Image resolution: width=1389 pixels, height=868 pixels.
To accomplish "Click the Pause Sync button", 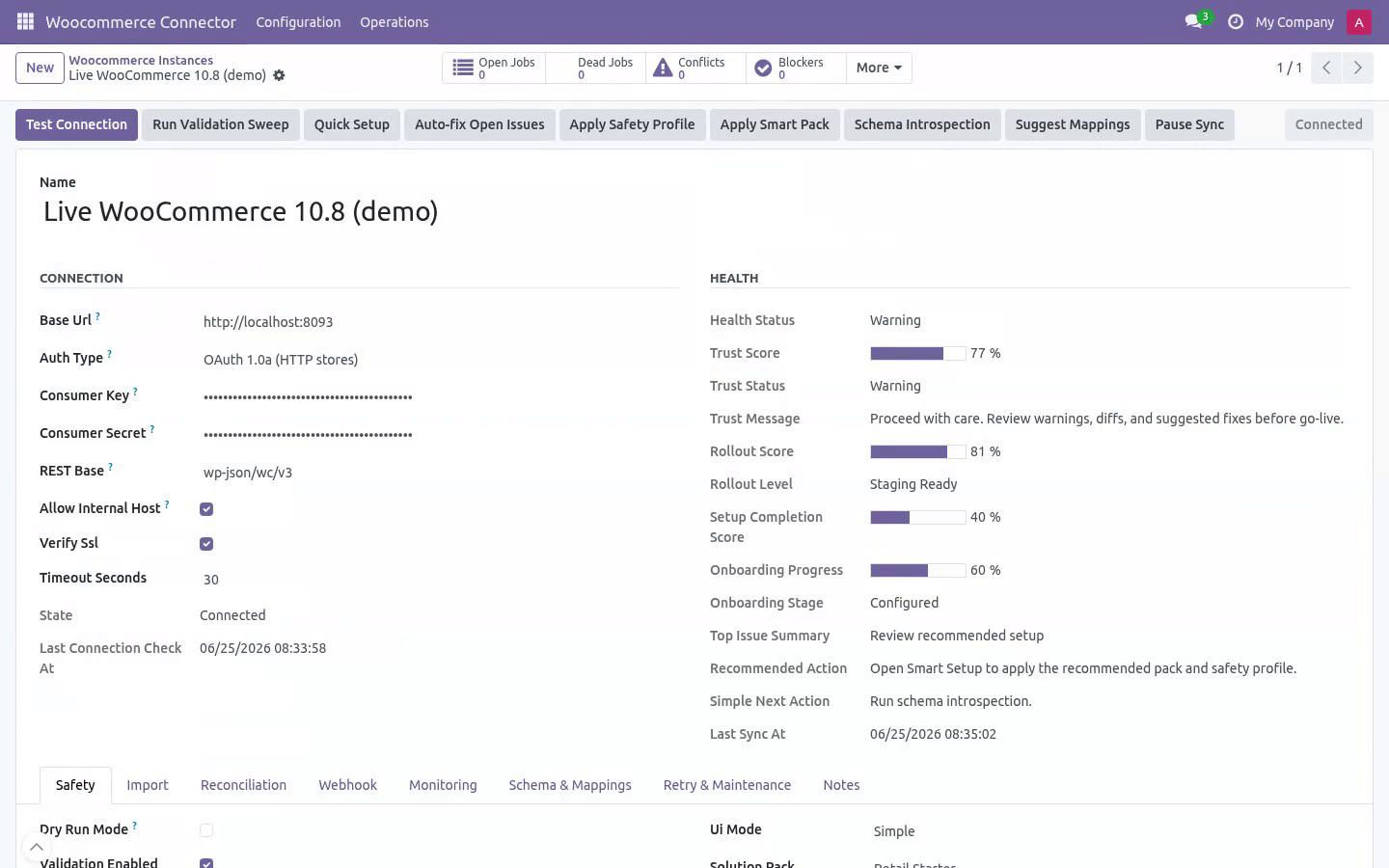I will 1189,124.
